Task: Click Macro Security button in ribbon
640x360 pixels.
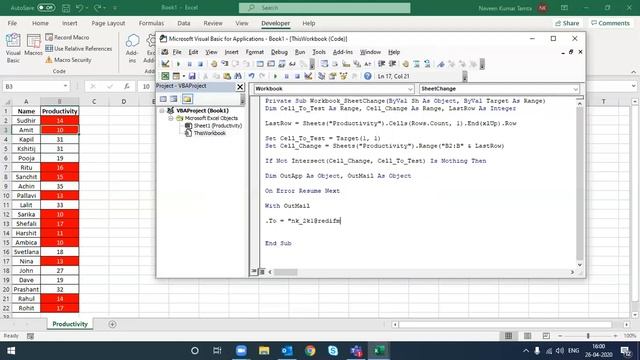Action: click(x=69, y=60)
